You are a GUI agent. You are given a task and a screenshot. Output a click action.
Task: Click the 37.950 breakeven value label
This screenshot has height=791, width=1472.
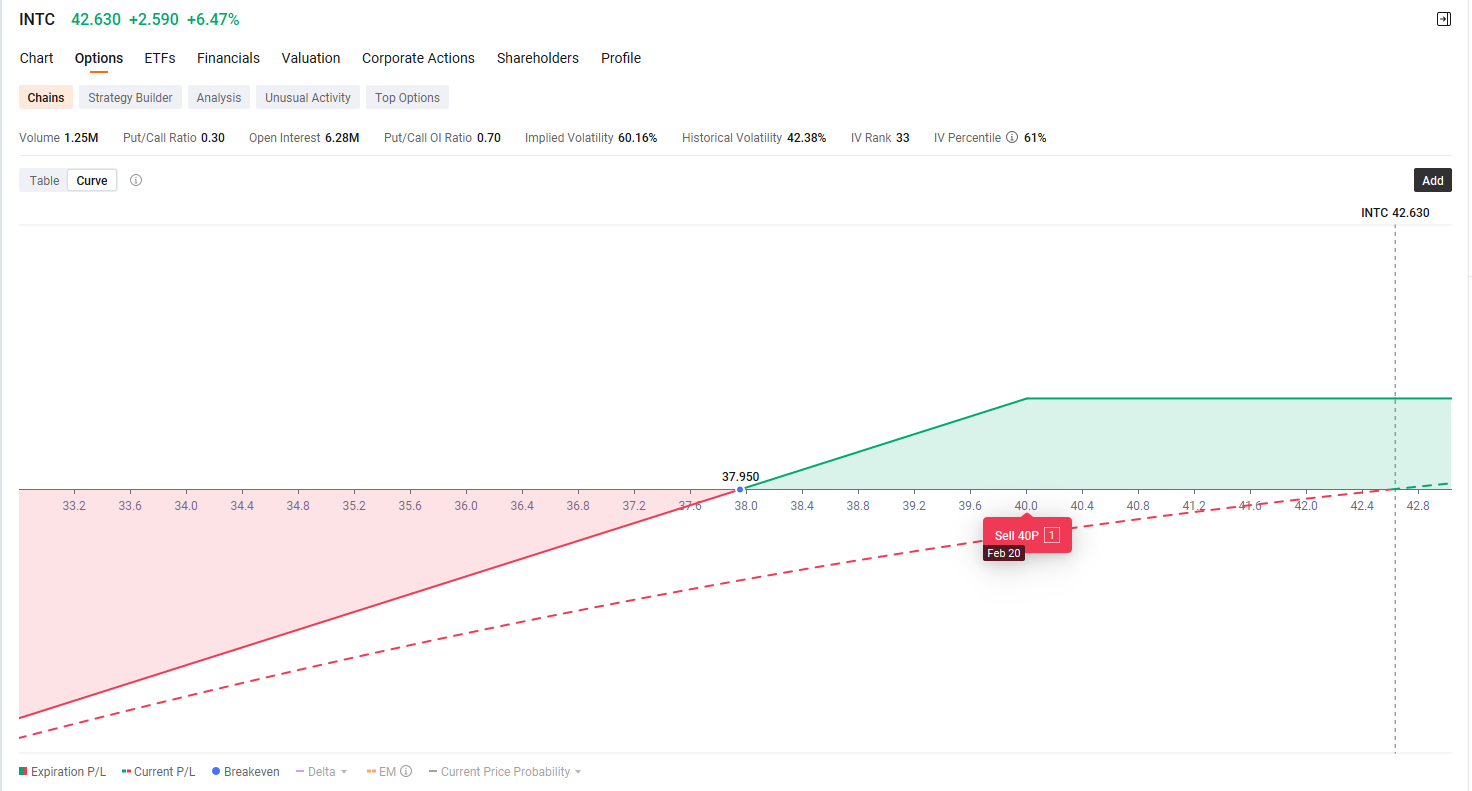tap(741, 477)
